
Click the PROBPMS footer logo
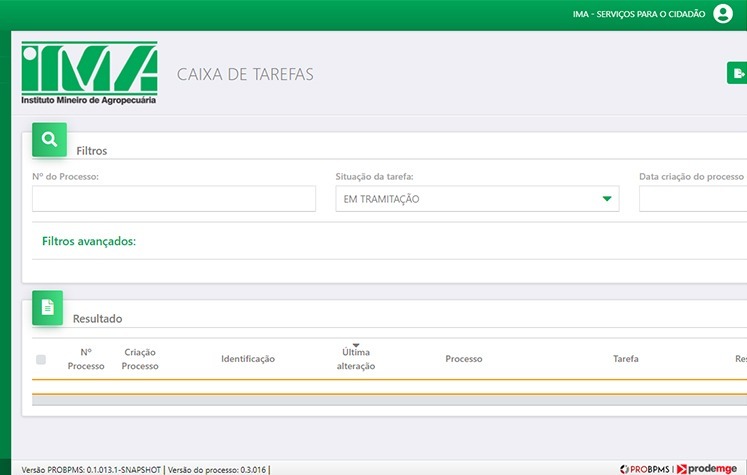pyautogui.click(x=645, y=469)
